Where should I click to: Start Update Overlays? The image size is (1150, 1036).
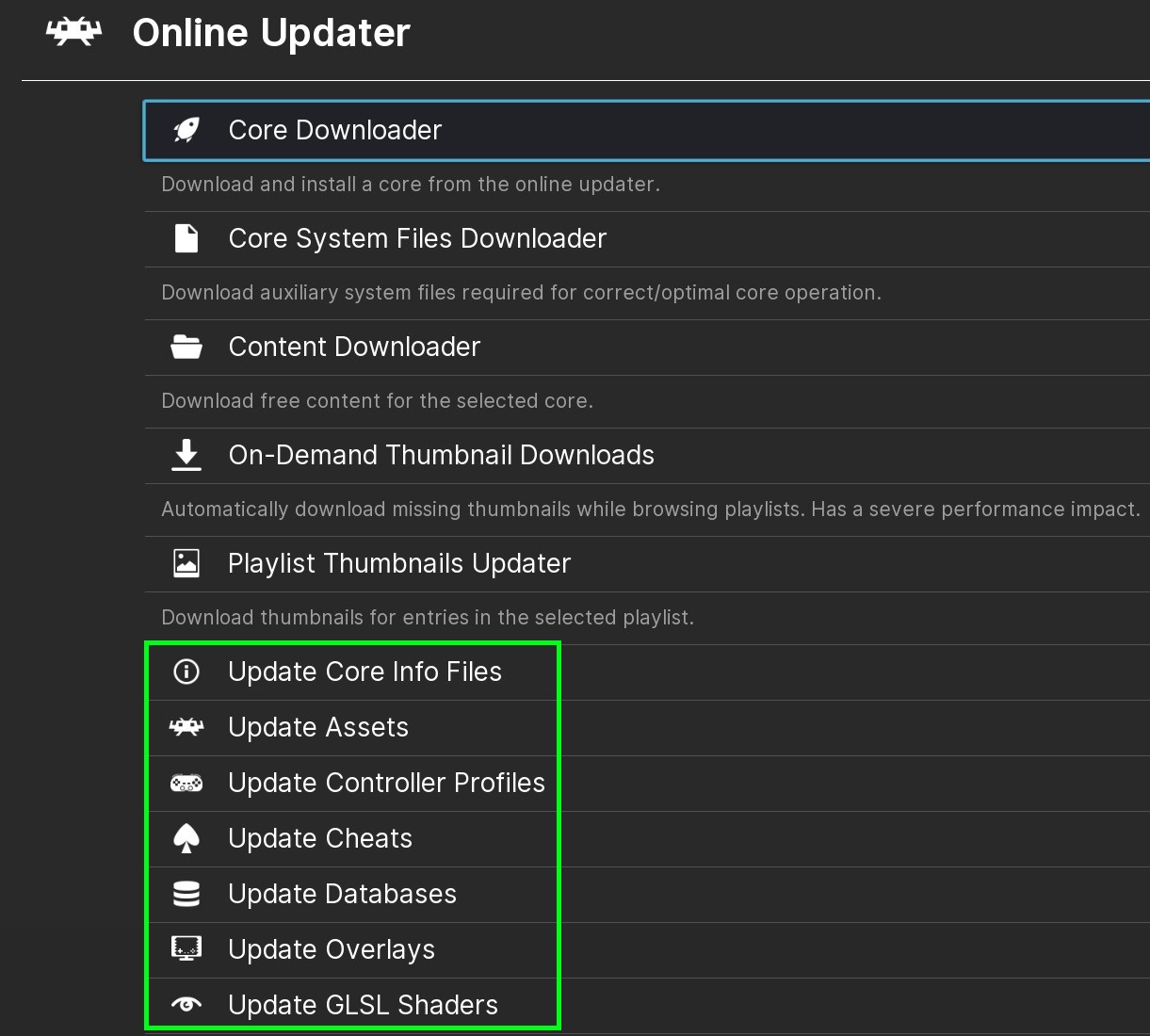[x=647, y=950]
